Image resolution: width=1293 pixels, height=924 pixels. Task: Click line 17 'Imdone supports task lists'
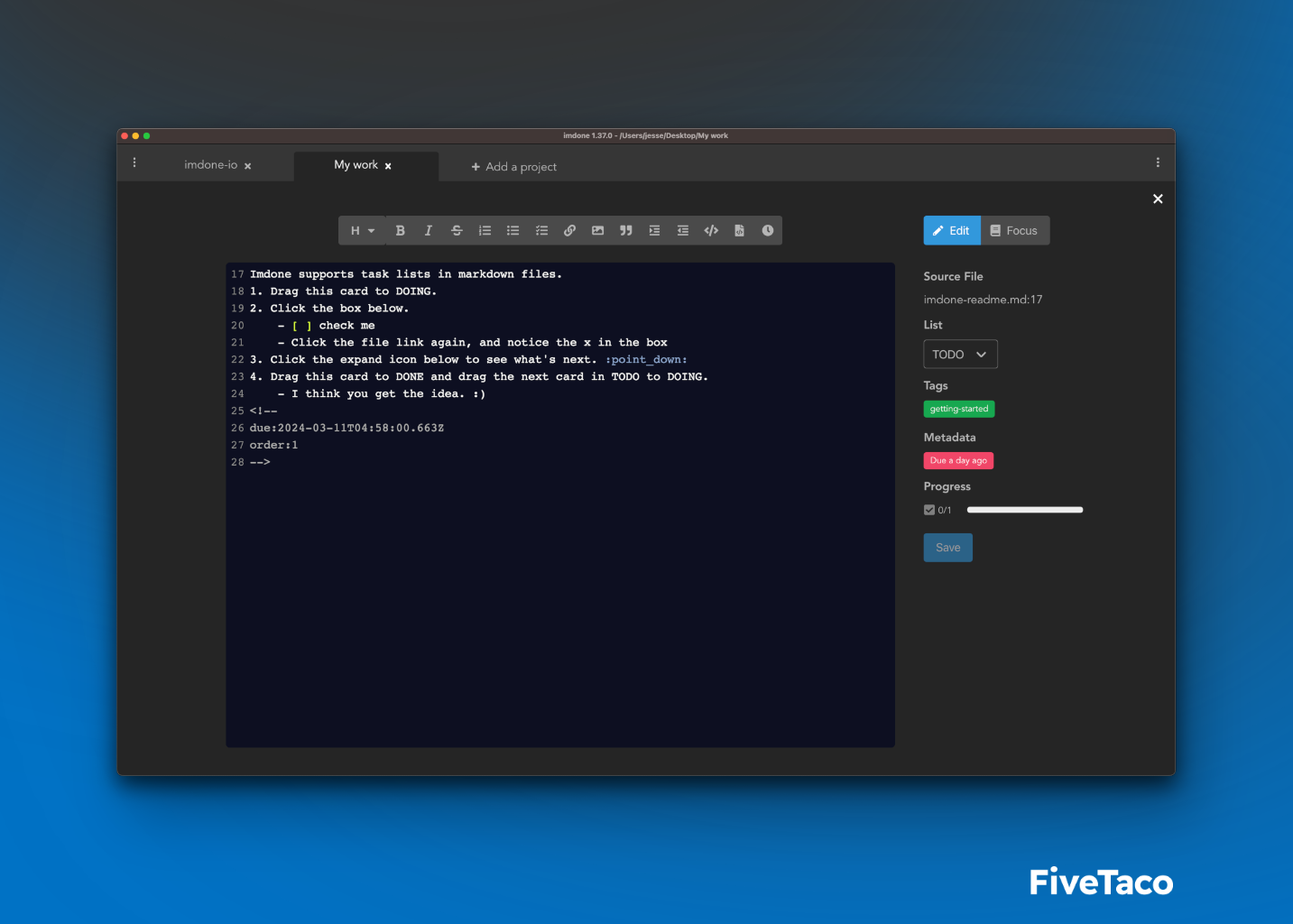point(406,274)
